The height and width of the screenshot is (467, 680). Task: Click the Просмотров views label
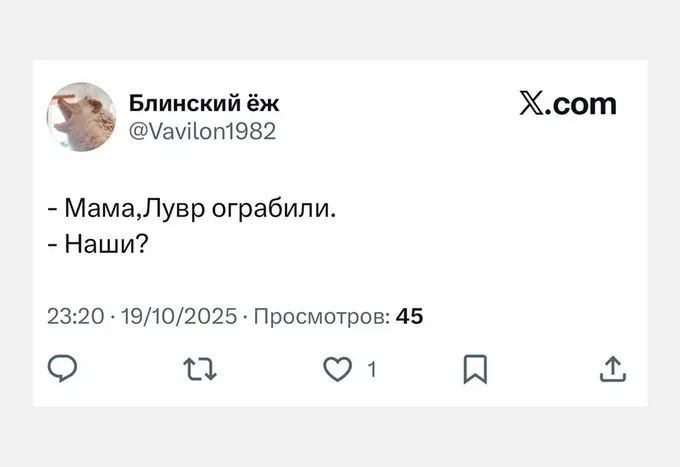(x=321, y=317)
